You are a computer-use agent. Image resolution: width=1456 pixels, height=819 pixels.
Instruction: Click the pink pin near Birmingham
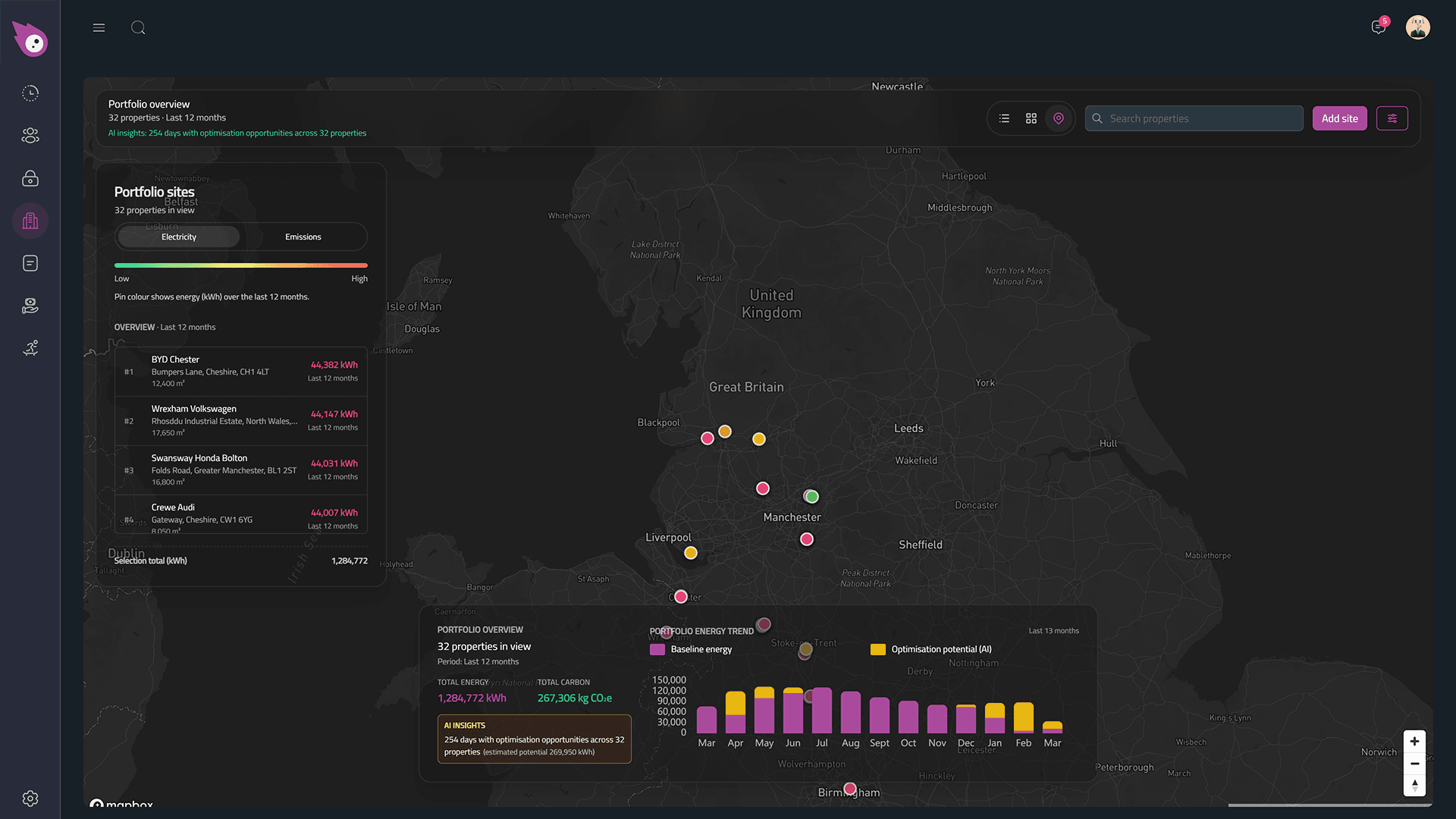click(850, 789)
